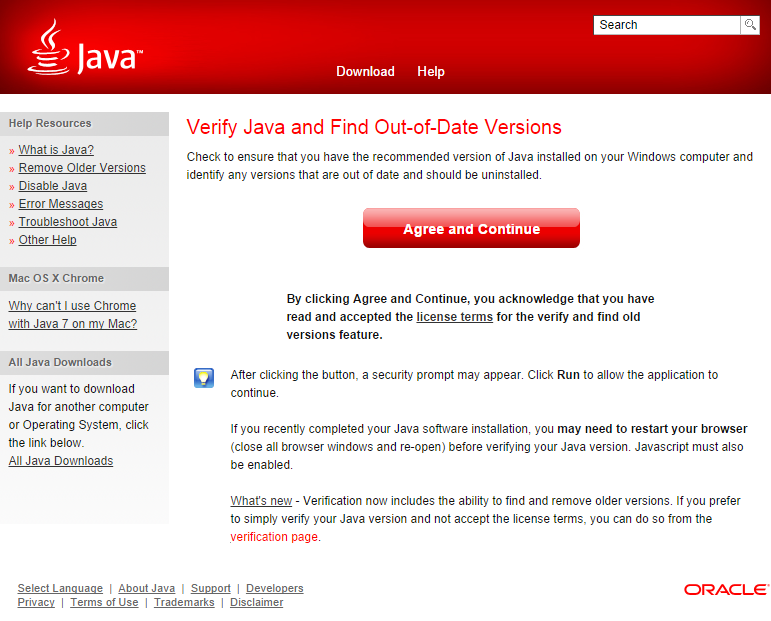771x621 pixels.
Task: Open the Troubleshoot Java link
Action: [68, 222]
